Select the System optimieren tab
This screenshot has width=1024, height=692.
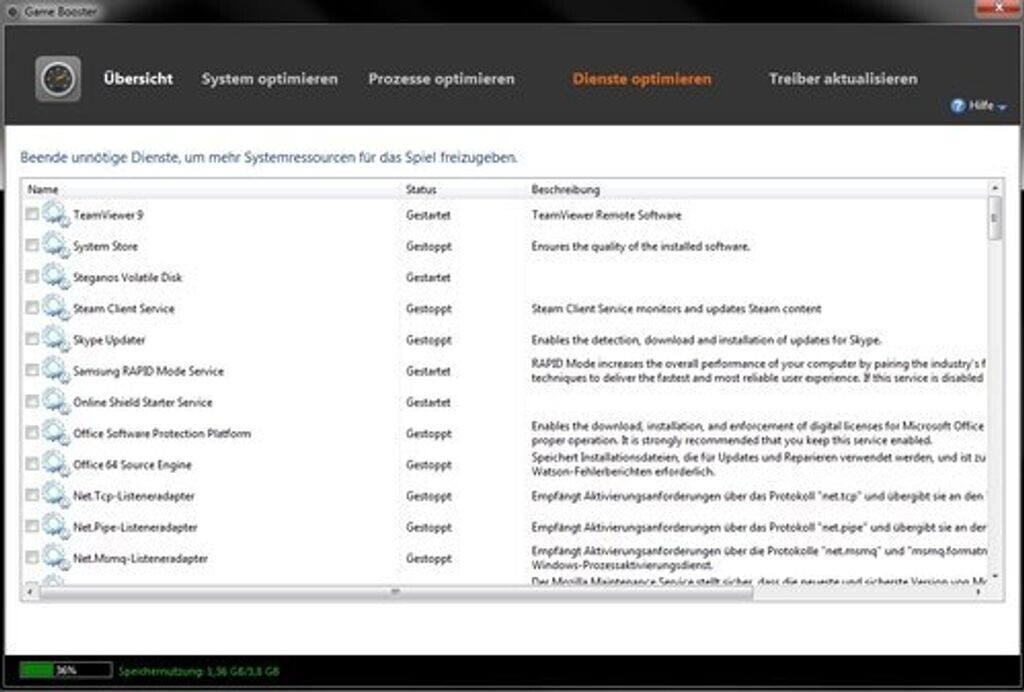[x=269, y=79]
